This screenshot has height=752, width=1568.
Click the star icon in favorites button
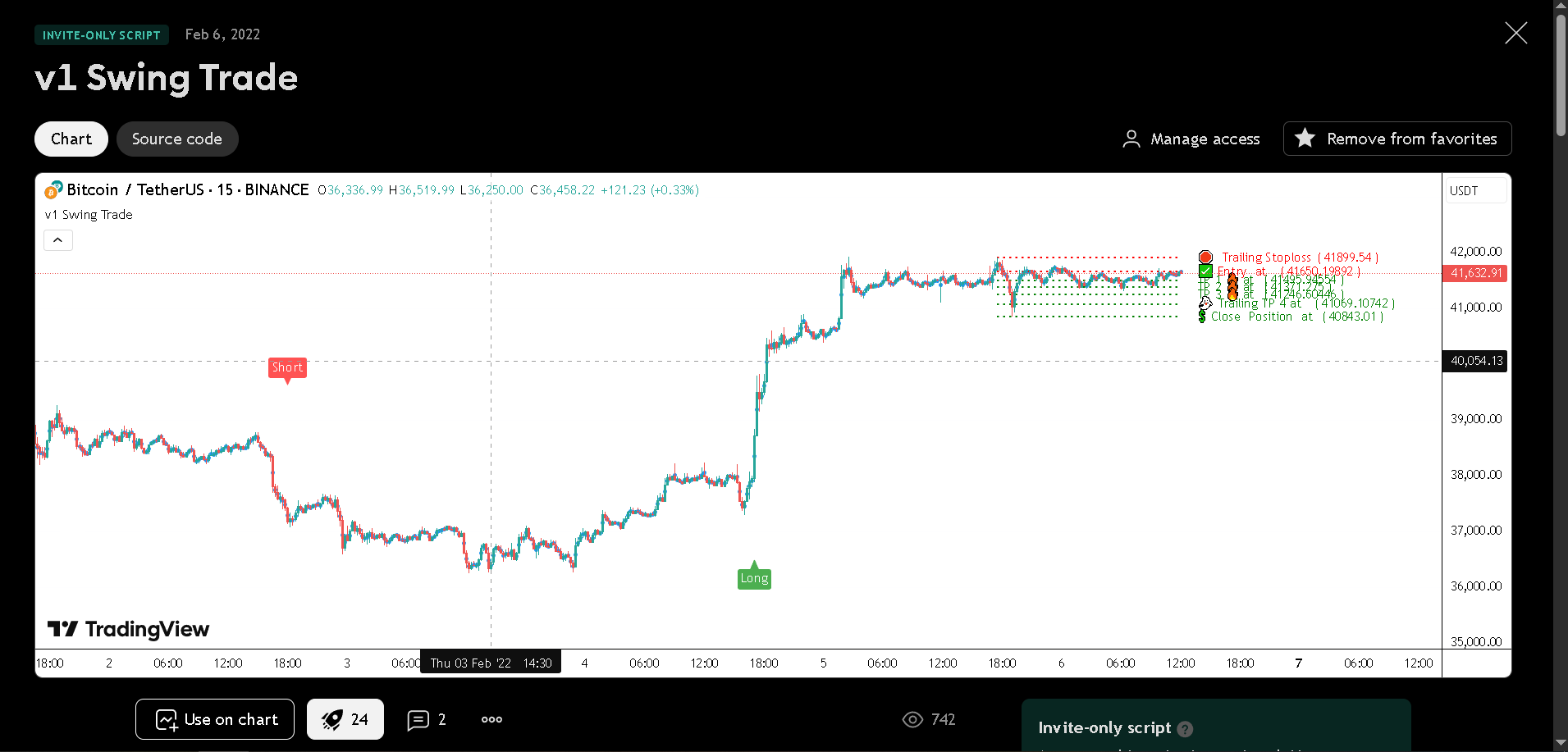[1305, 138]
